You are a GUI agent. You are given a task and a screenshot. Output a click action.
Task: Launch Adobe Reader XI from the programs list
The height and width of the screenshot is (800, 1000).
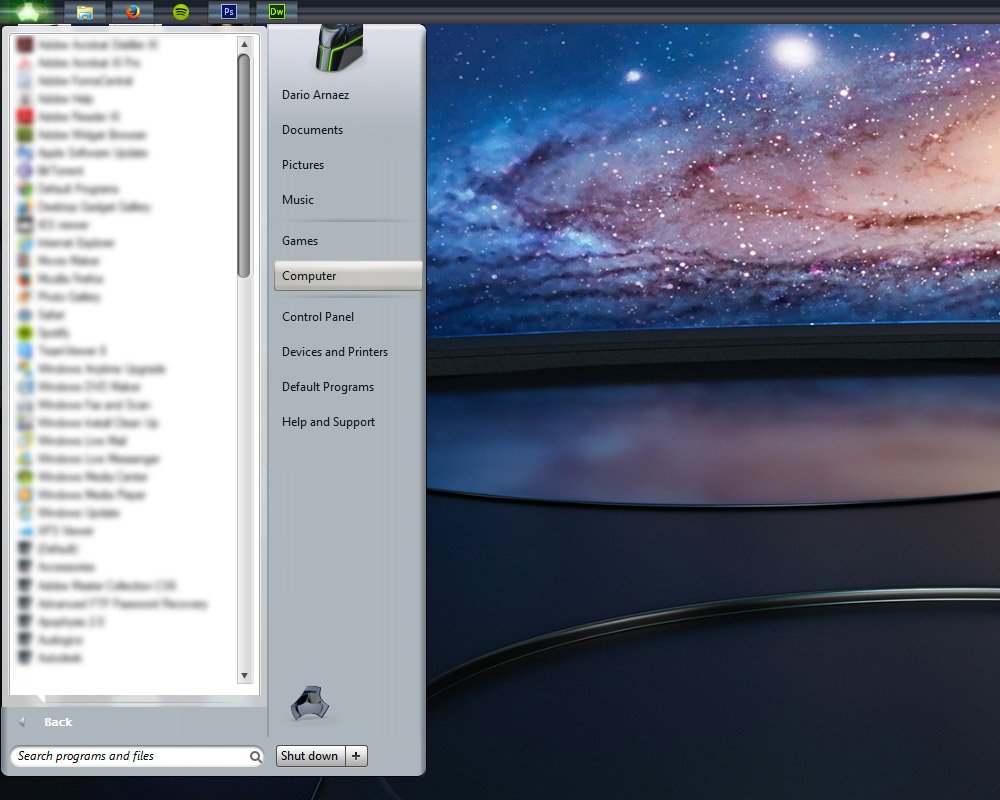pyautogui.click(x=78, y=117)
